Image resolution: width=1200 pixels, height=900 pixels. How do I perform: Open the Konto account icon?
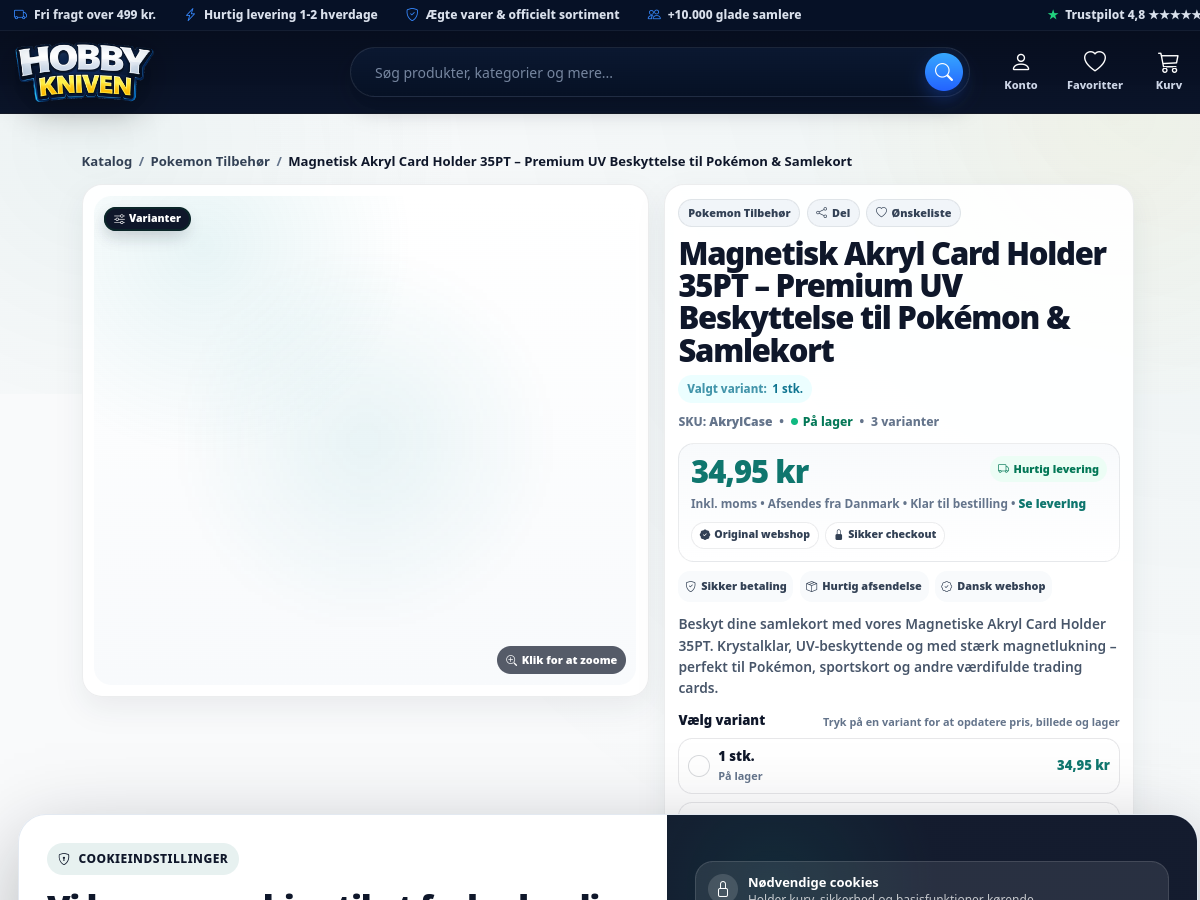point(1021,72)
